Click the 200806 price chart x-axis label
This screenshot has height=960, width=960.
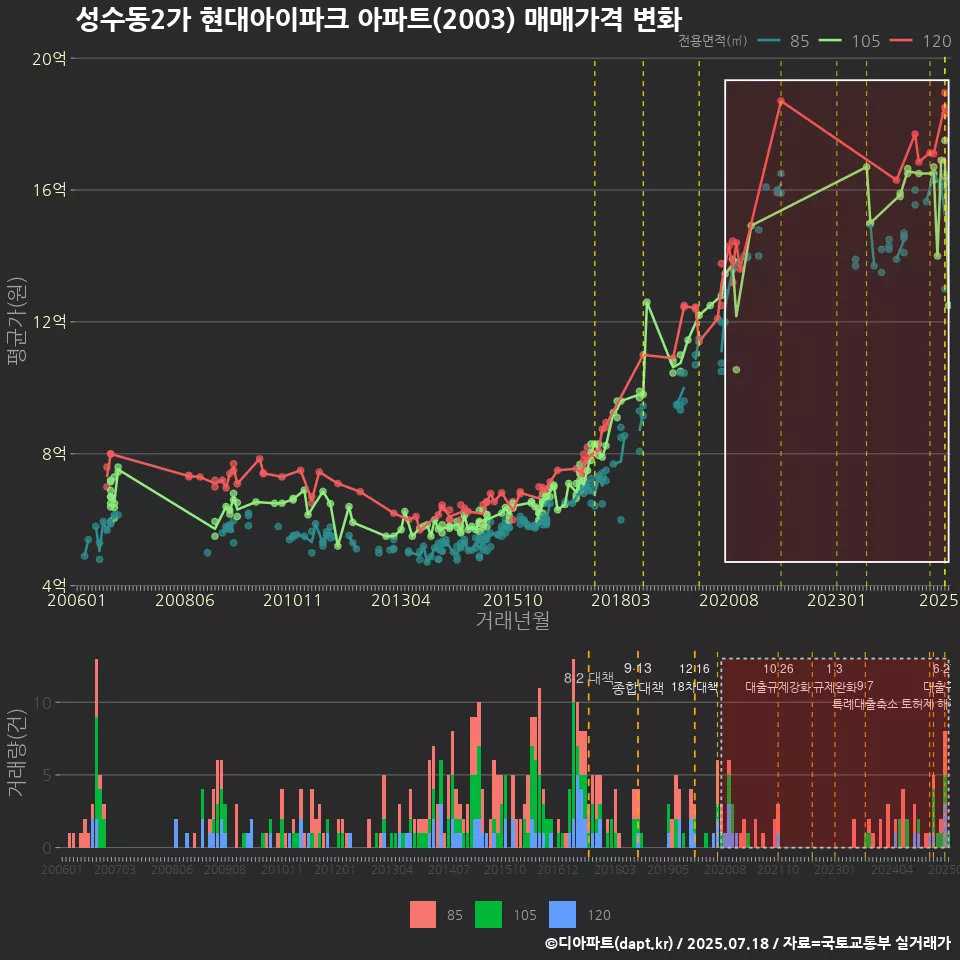(185, 600)
